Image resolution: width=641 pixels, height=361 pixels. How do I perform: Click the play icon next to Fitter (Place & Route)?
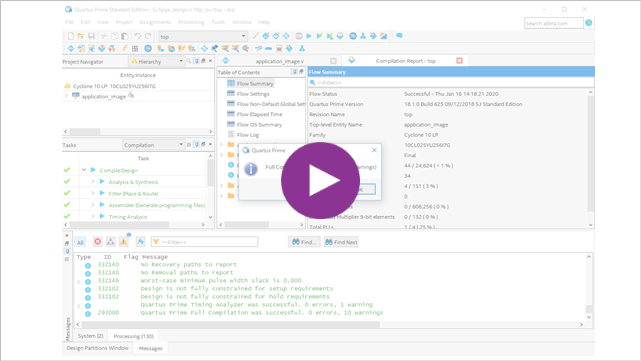click(102, 193)
